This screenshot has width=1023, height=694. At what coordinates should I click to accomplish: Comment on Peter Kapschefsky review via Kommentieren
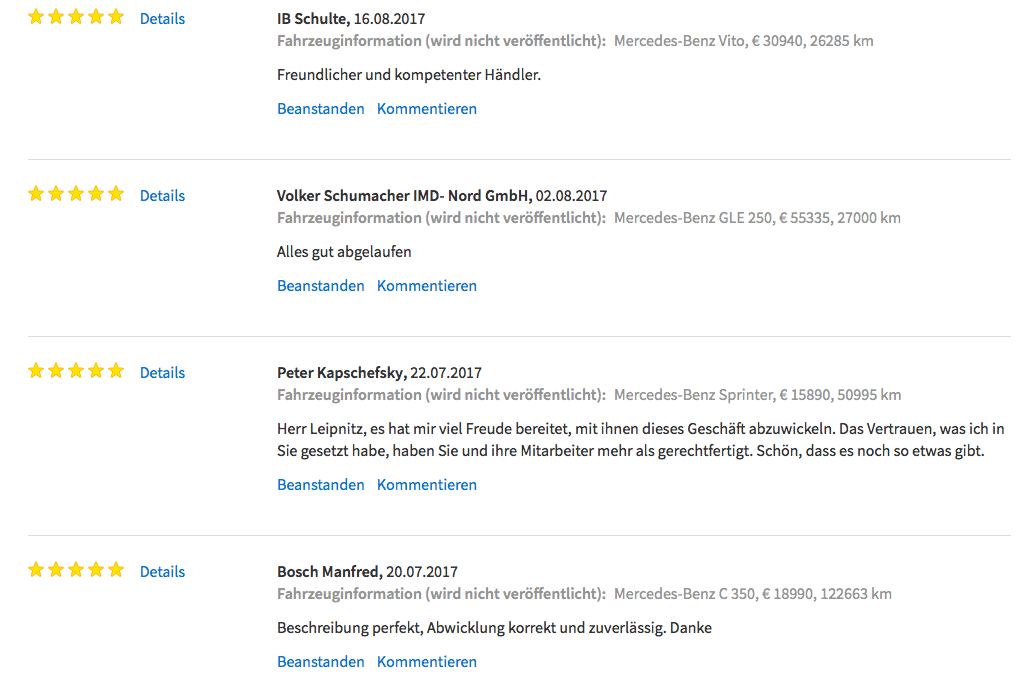[427, 485]
